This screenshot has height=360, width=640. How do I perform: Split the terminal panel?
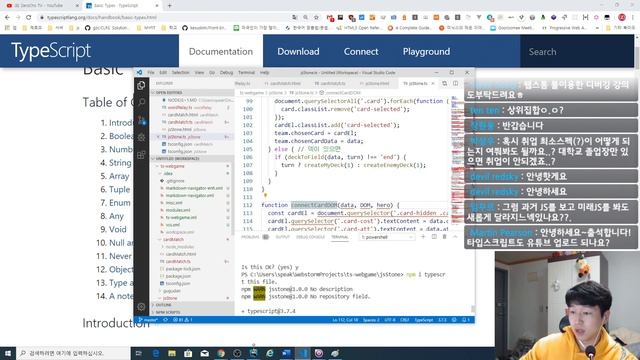click(434, 237)
